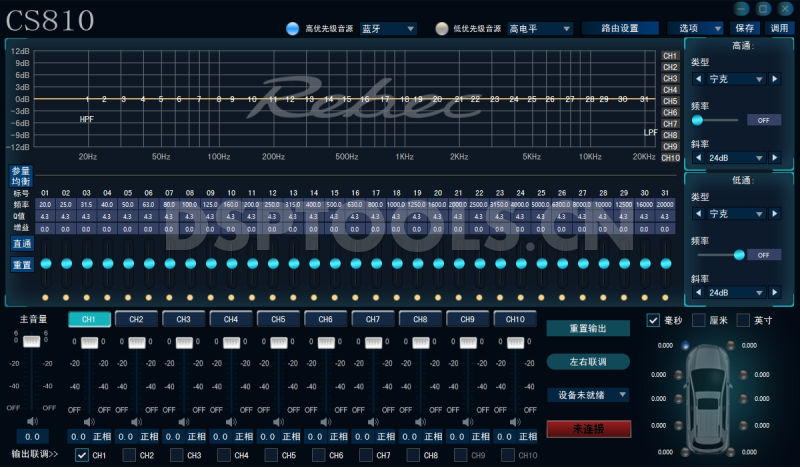Screen dimensions: 800x467
Task: Click the low-pass frequency slider handle
Action: (739, 254)
